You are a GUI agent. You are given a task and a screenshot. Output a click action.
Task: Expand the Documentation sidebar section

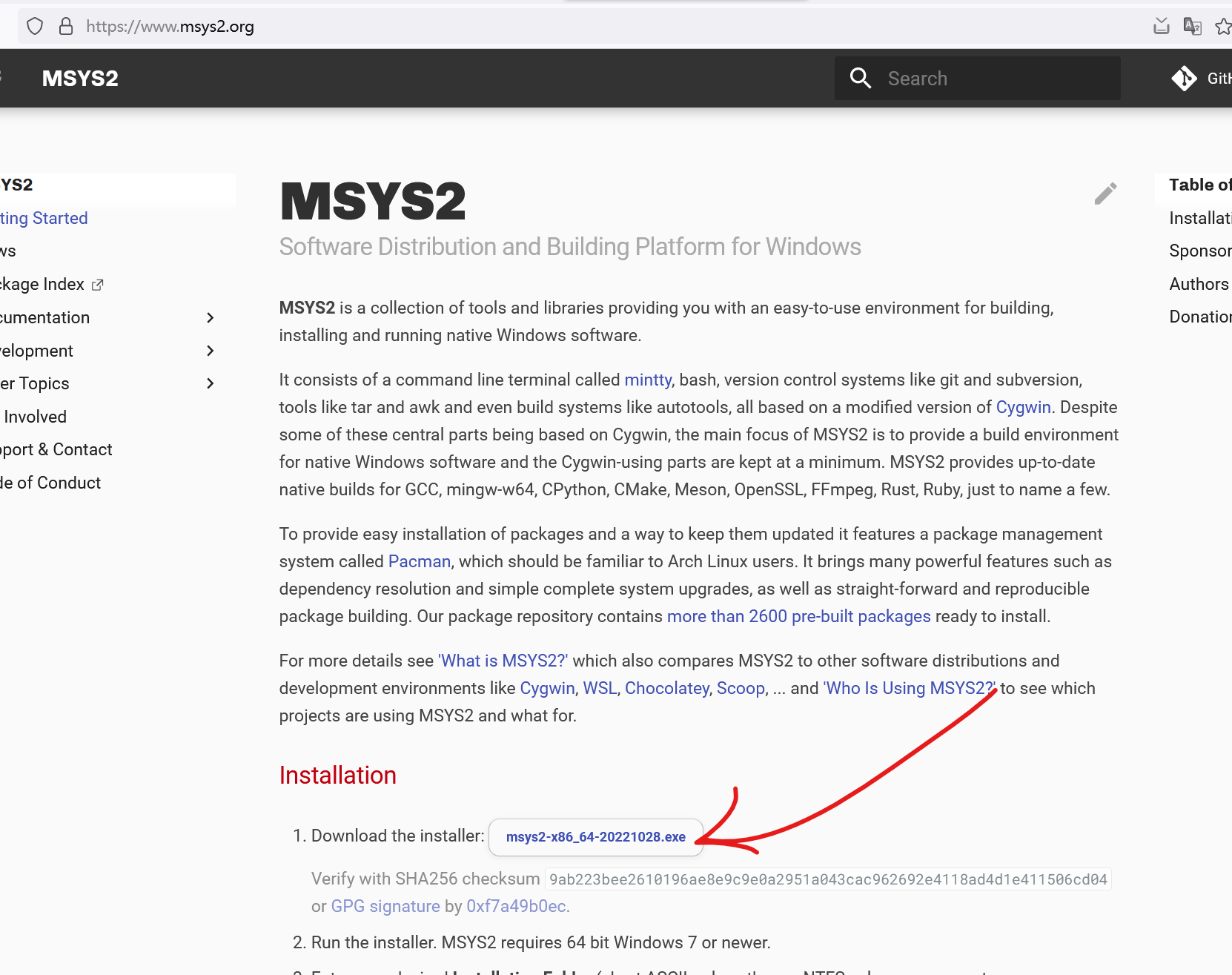coord(210,317)
